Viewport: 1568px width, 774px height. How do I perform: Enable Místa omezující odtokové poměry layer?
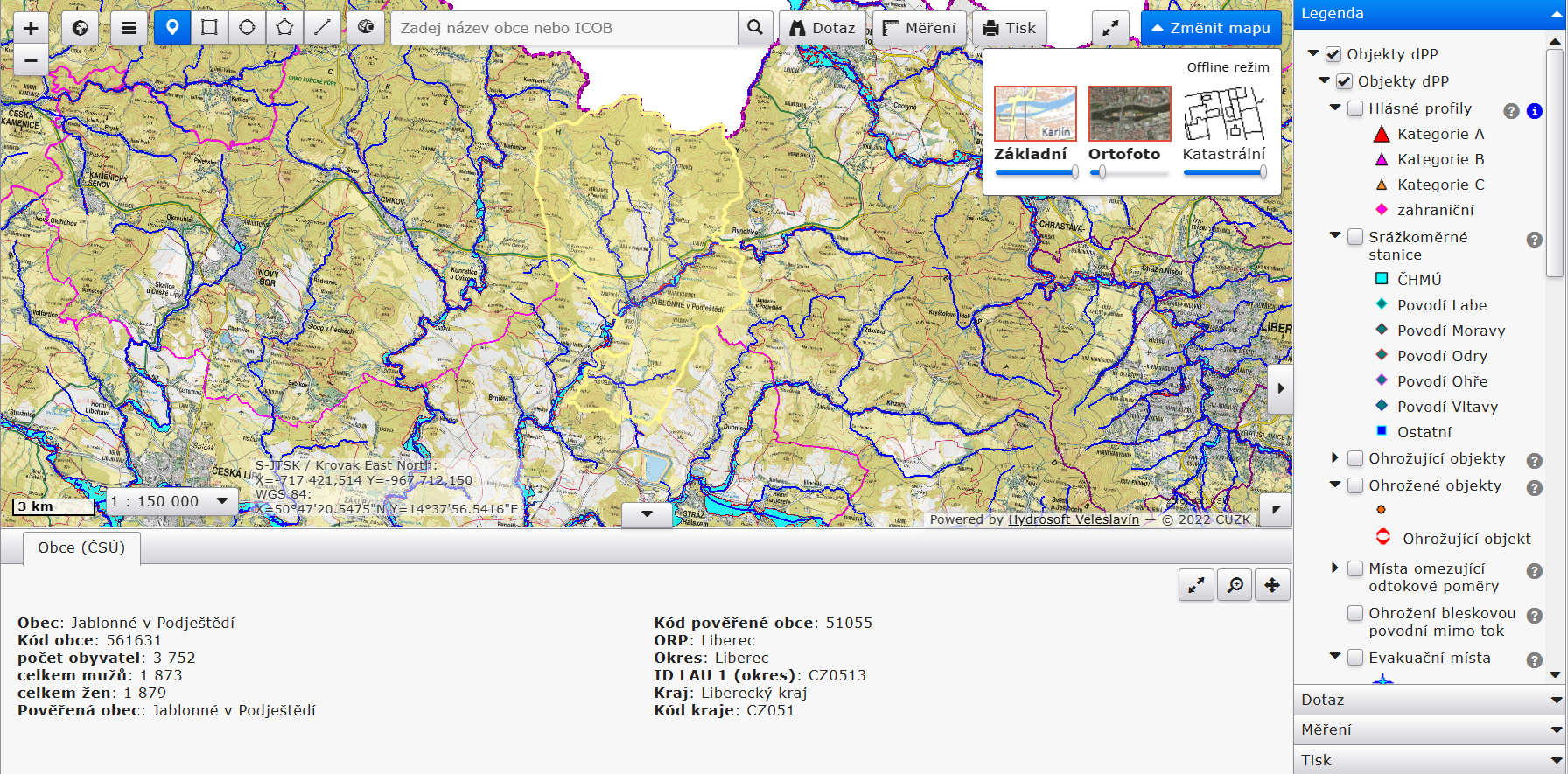point(1355,568)
